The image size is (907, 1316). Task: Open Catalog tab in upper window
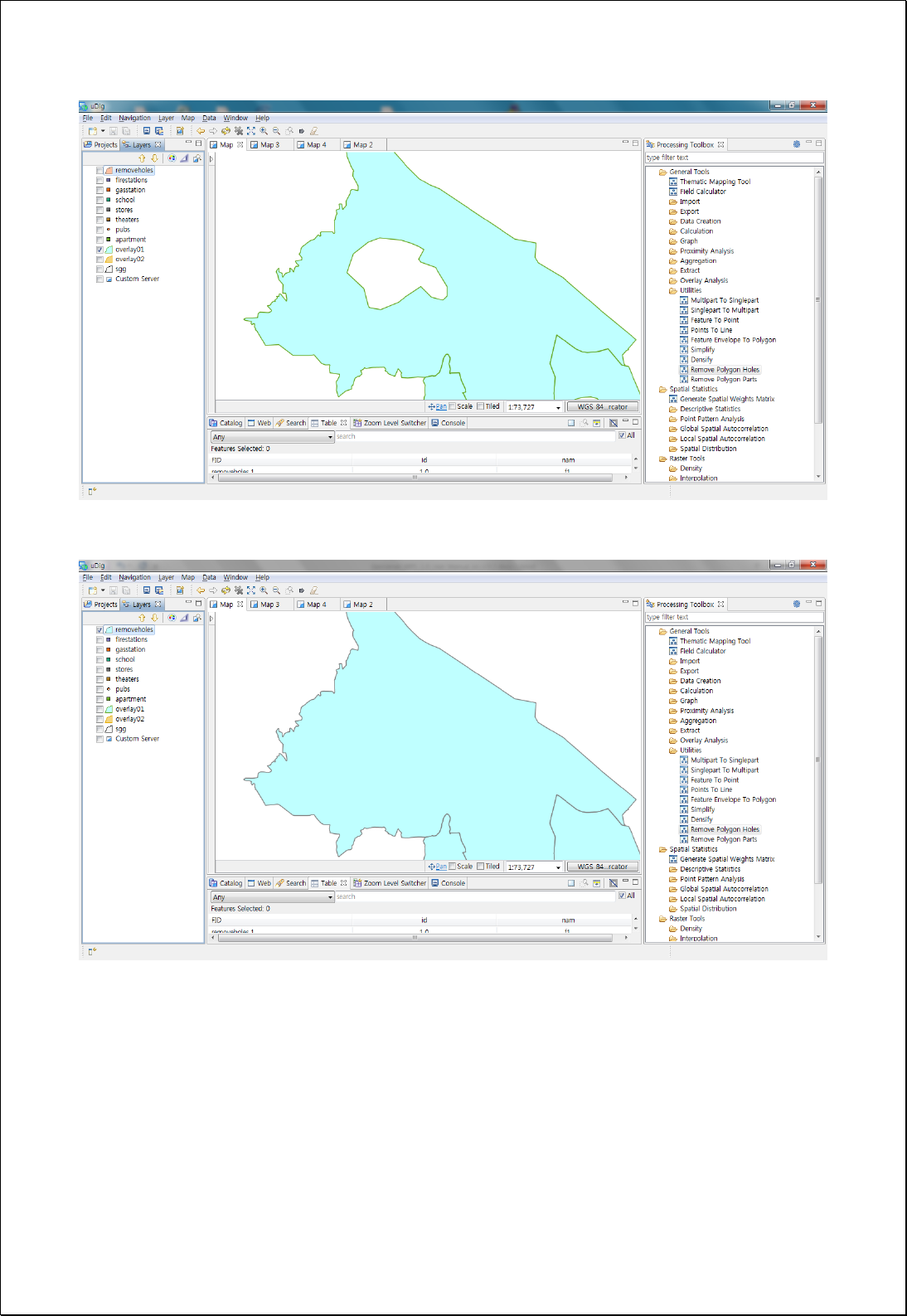(226, 423)
